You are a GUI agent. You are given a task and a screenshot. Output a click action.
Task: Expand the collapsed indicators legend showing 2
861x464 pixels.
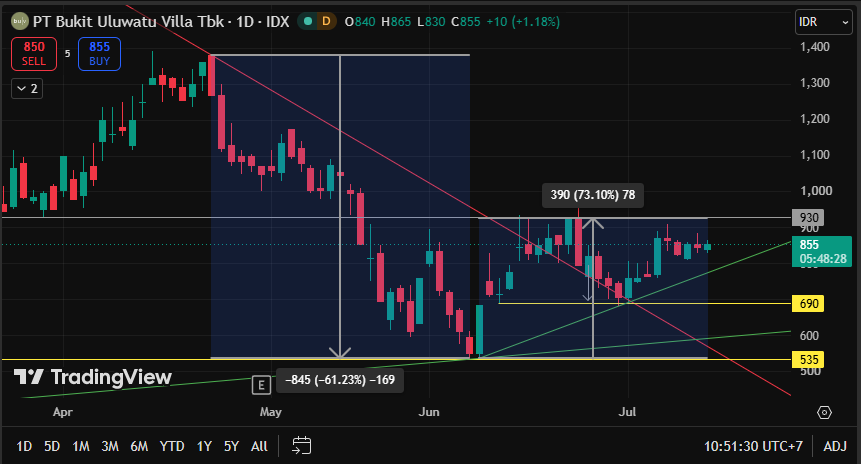tap(27, 88)
